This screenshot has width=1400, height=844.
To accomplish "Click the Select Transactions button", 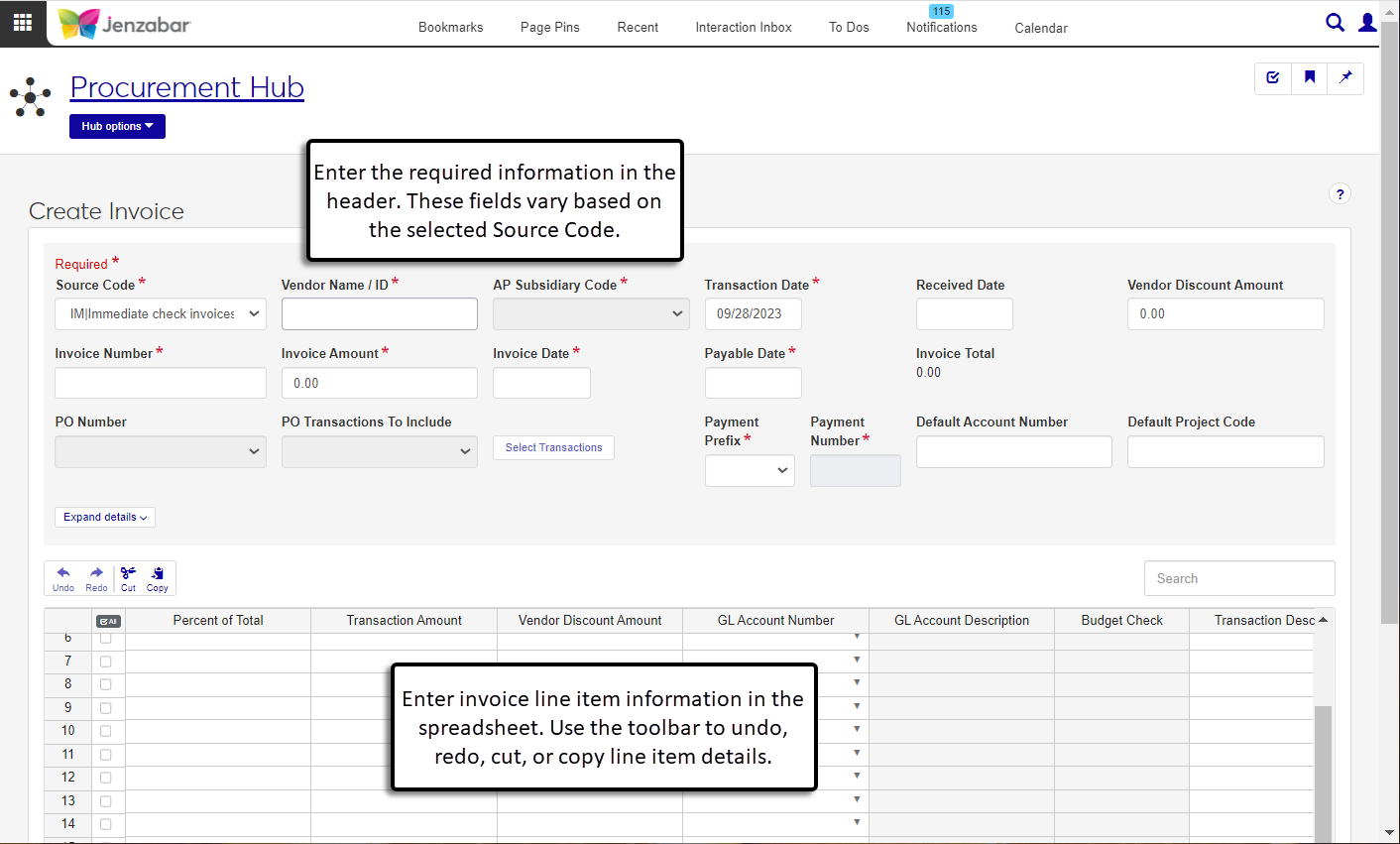I will (x=553, y=448).
